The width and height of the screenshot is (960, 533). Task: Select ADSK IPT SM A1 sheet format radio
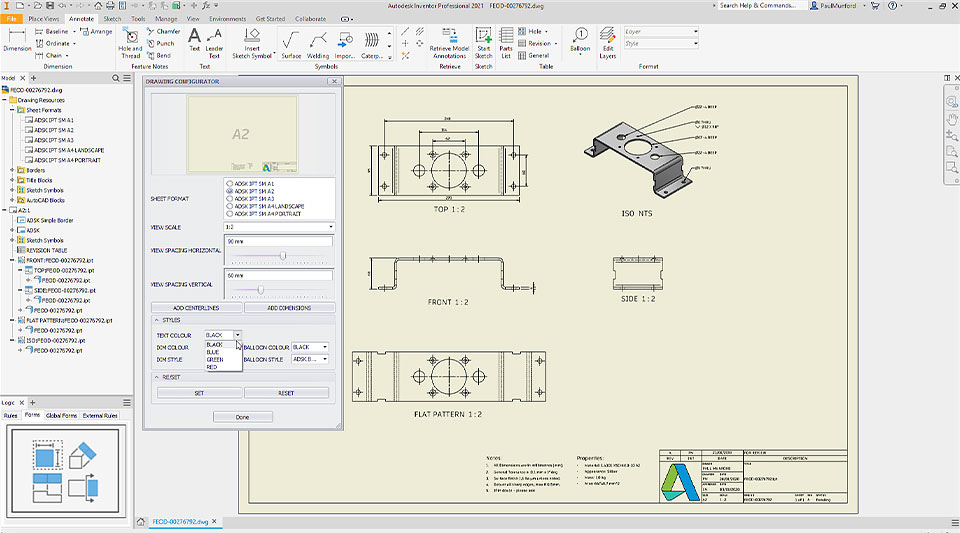(230, 184)
